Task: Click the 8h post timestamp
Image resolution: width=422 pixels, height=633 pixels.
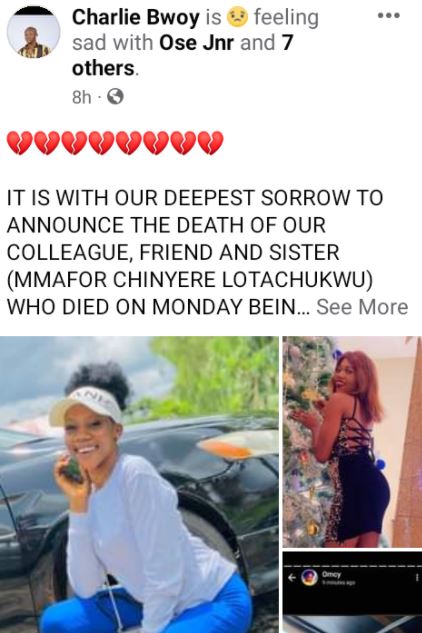Action: click(81, 97)
